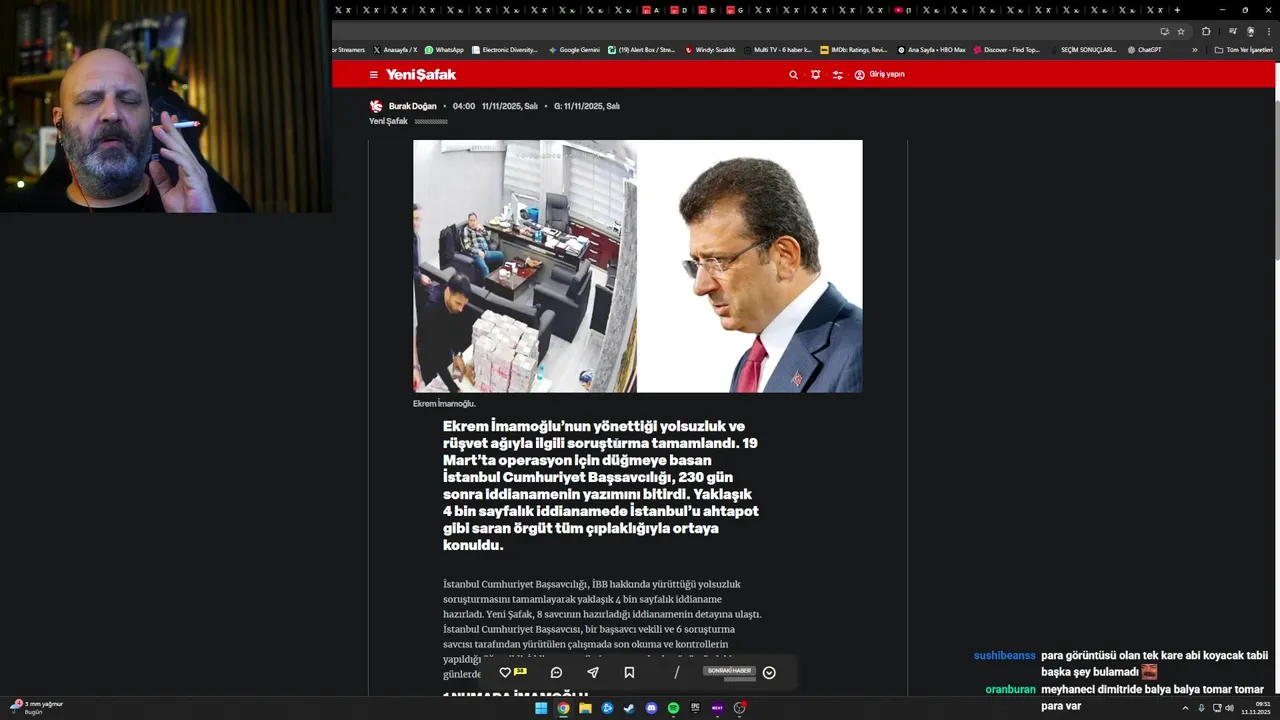Click the SONRAKİ HABER next news button

tap(729, 671)
